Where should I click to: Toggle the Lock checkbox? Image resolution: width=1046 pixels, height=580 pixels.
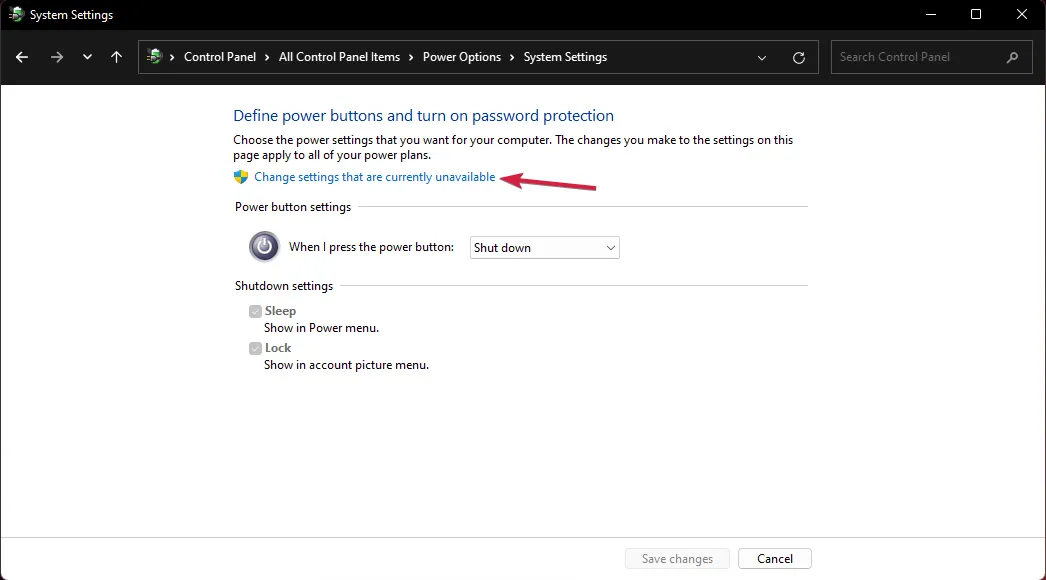[x=256, y=348]
